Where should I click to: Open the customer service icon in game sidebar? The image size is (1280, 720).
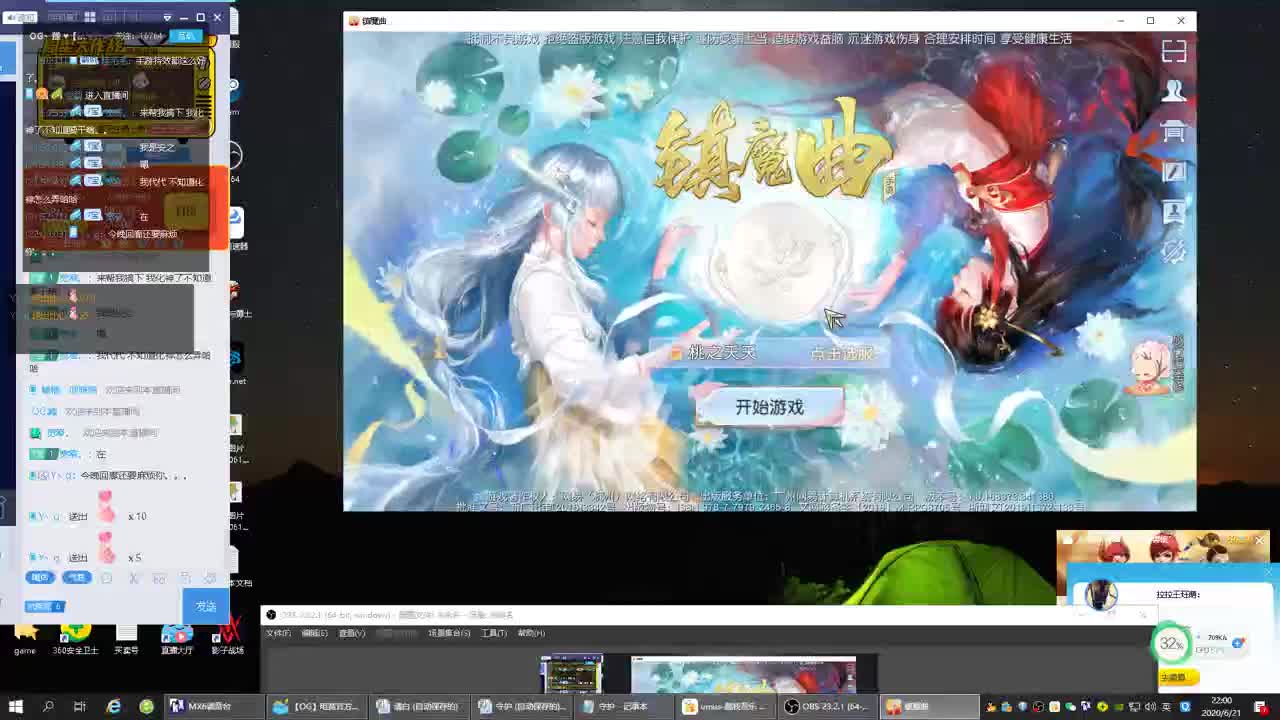point(1174,211)
